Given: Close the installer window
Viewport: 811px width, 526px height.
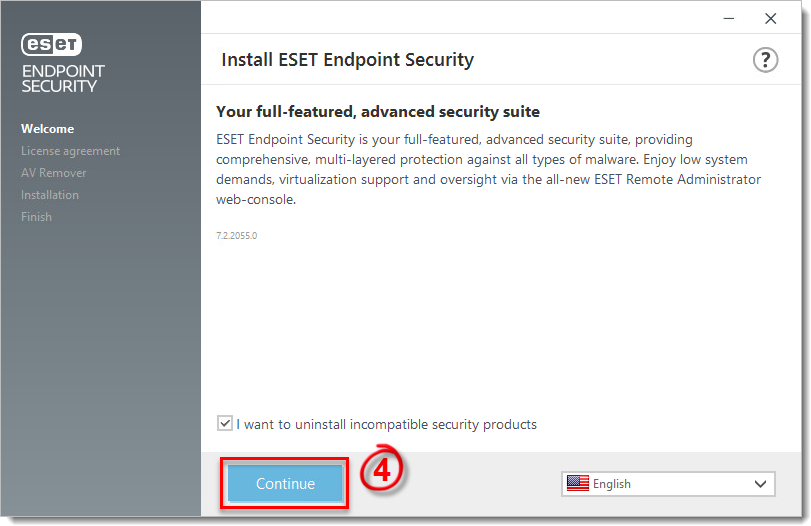Looking at the screenshot, I should pos(770,19).
